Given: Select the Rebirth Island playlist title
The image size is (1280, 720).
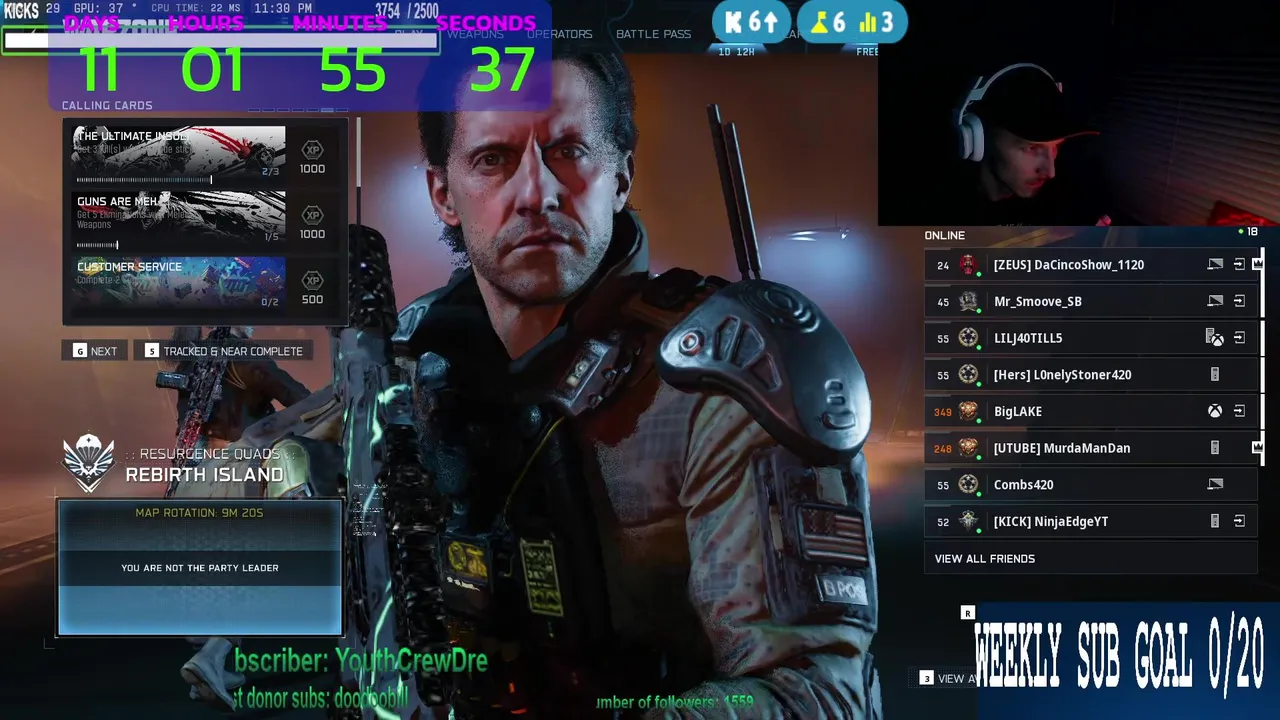Looking at the screenshot, I should (204, 475).
